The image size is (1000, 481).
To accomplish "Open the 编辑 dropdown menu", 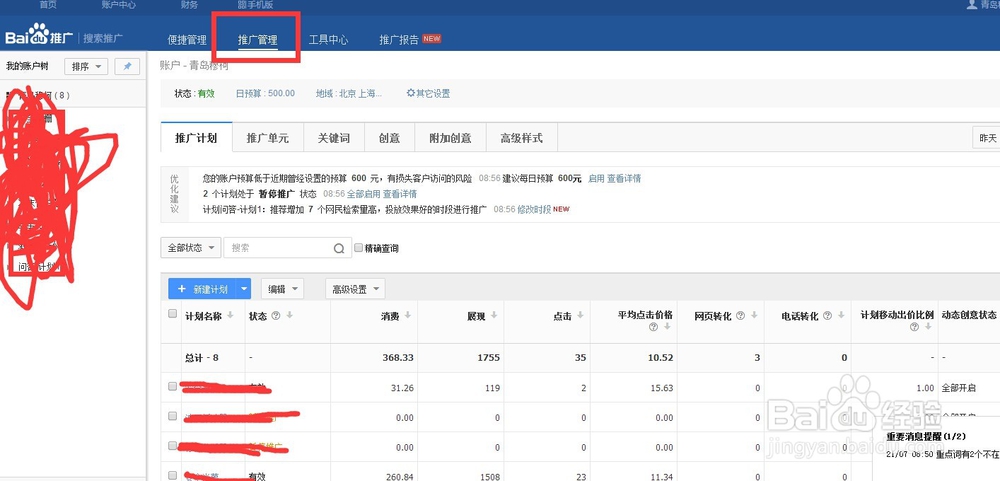I will coord(283,289).
